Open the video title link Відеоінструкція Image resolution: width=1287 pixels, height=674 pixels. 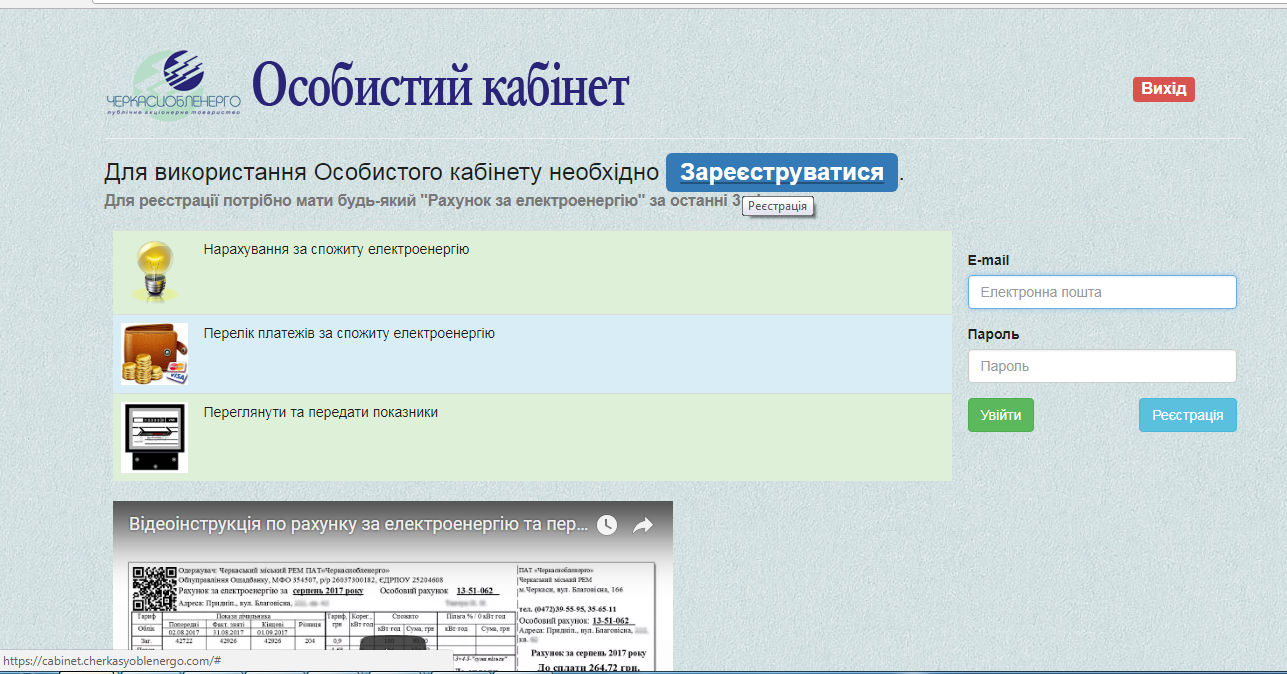pyautogui.click(x=357, y=524)
